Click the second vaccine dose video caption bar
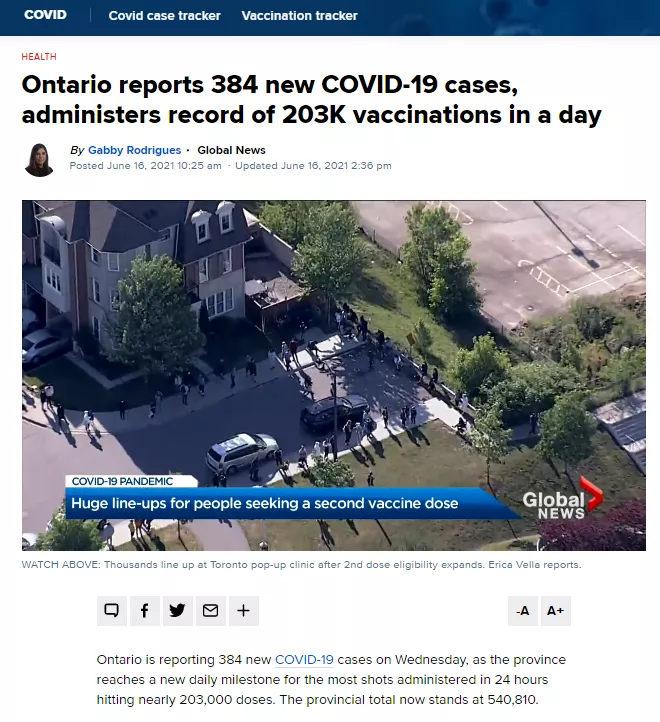The height and width of the screenshot is (722, 660). [x=264, y=503]
